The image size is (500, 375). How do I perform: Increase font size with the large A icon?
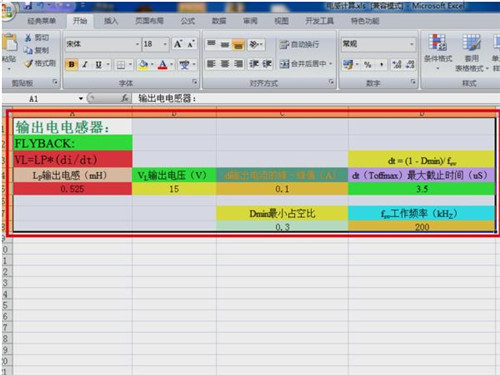[178, 44]
